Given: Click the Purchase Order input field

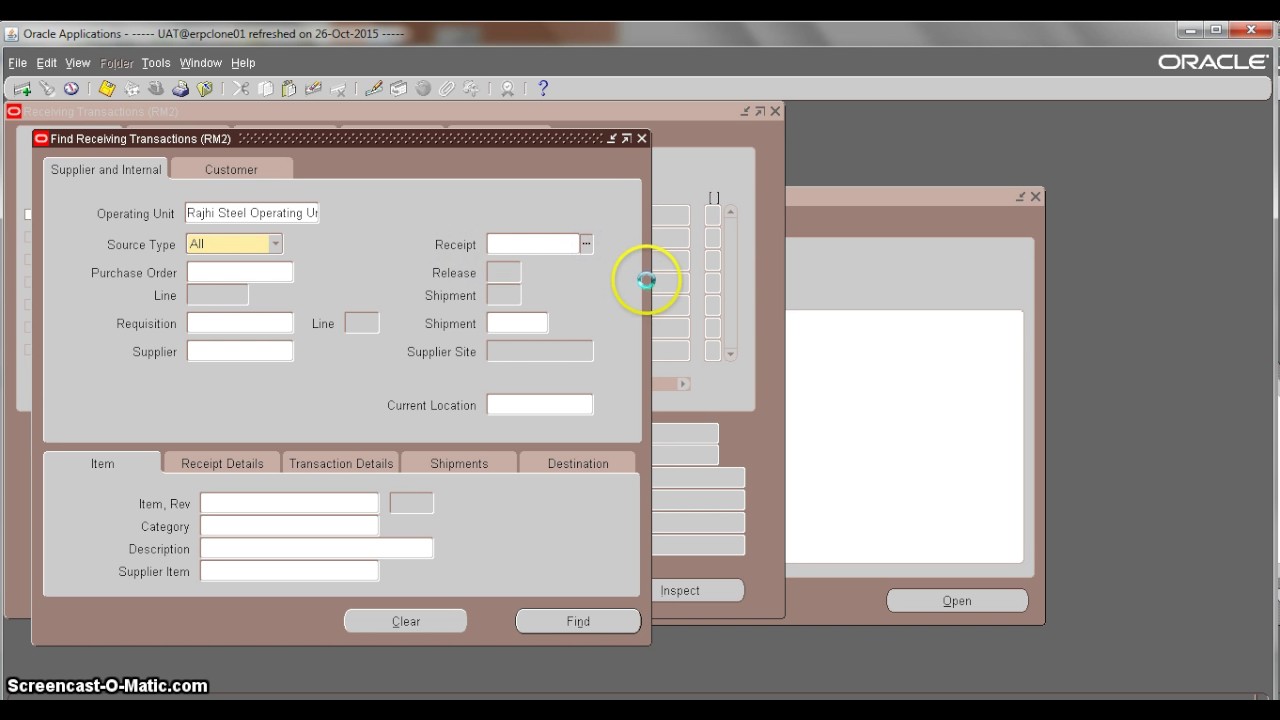Looking at the screenshot, I should click(x=240, y=272).
